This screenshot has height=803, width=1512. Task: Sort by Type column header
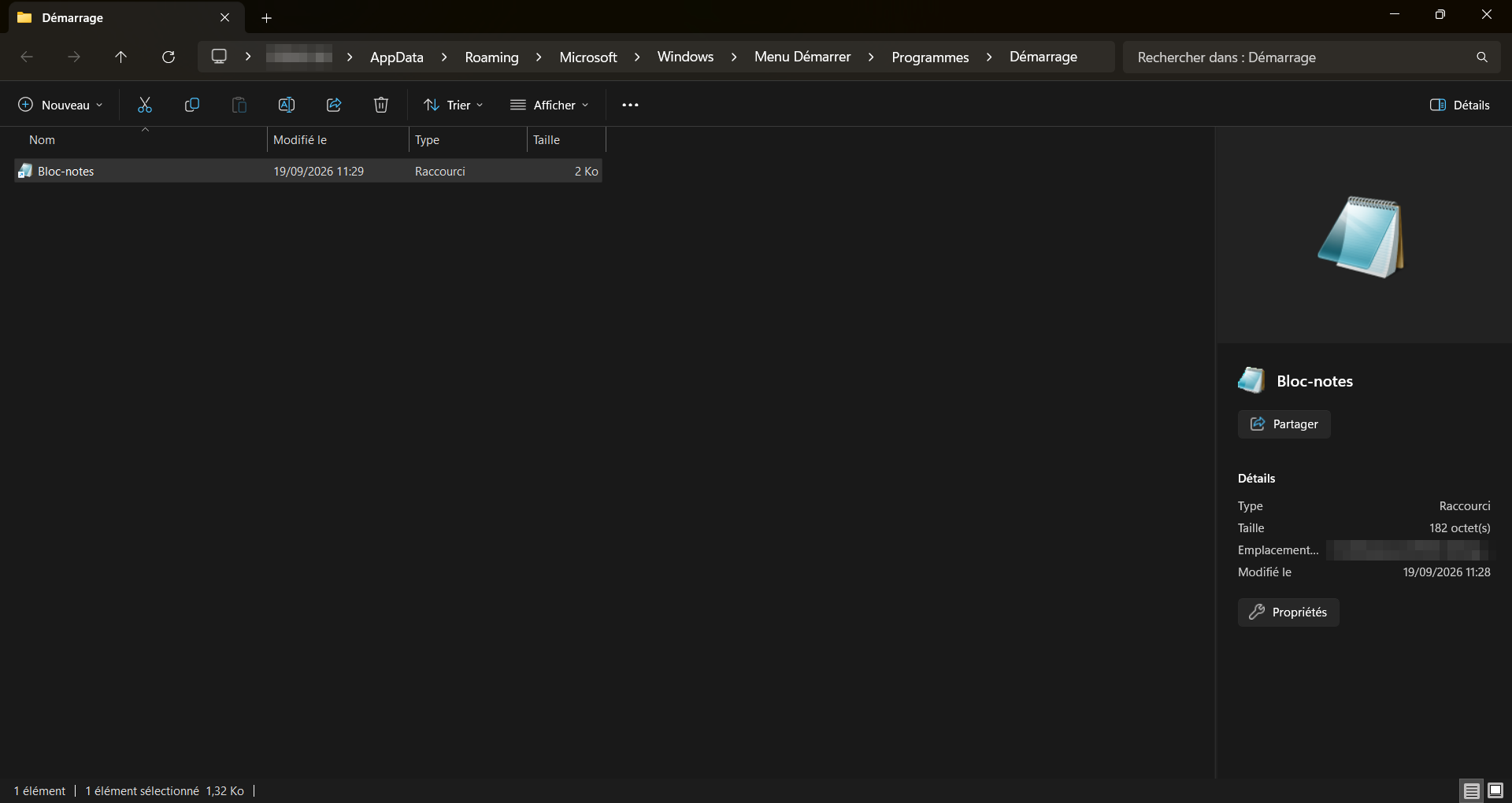pos(468,140)
